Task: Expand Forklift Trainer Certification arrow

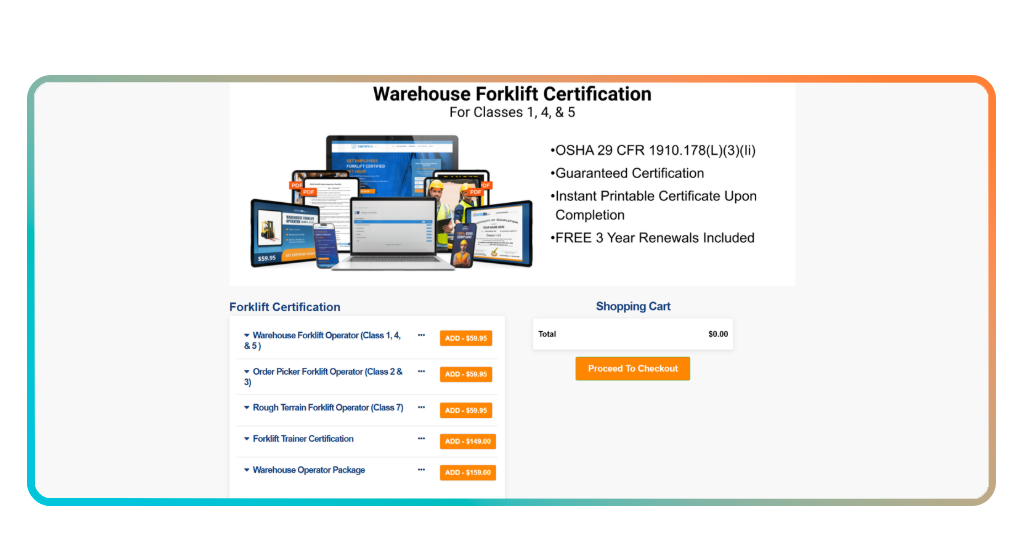Action: (x=247, y=439)
